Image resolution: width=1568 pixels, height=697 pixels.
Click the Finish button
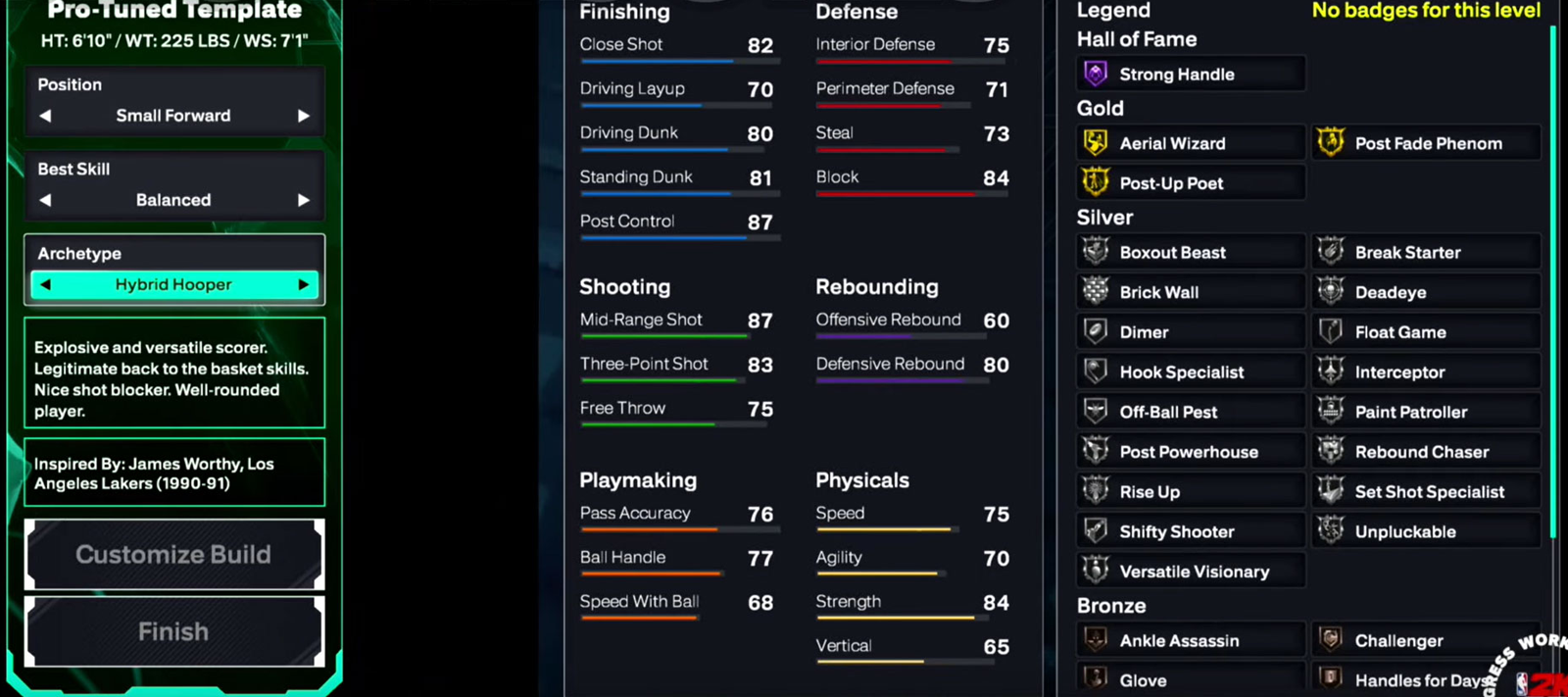(173, 631)
